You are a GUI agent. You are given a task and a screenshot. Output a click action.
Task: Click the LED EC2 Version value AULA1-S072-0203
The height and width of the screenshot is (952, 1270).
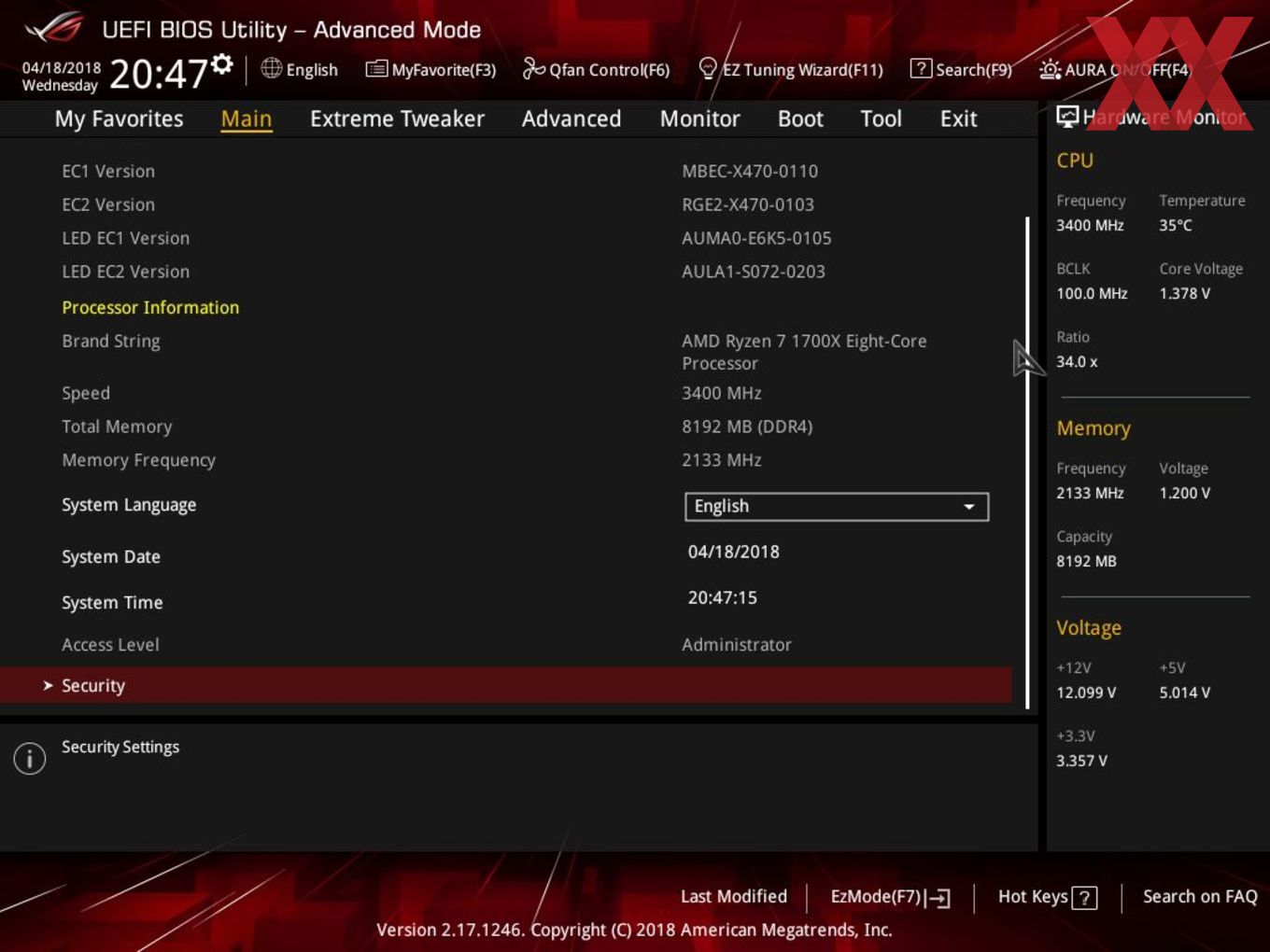tap(754, 272)
